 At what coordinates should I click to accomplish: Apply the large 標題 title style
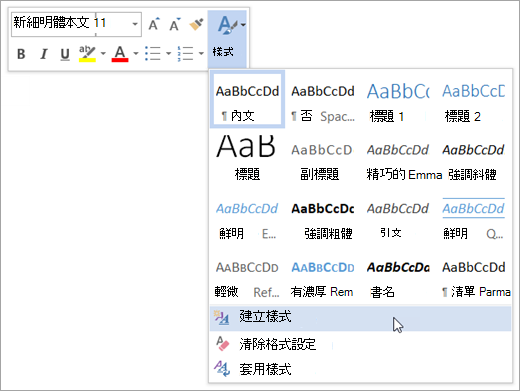tap(247, 158)
